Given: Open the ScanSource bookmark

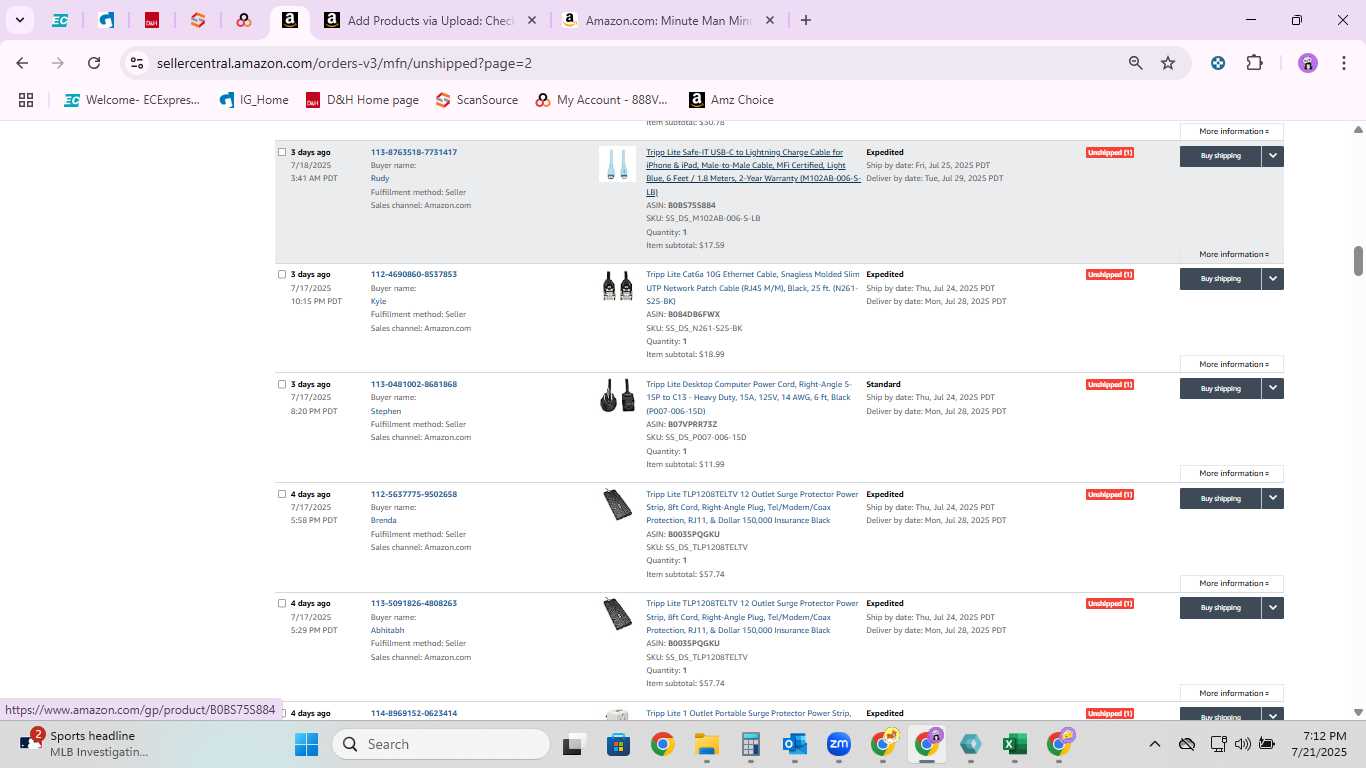Looking at the screenshot, I should tap(477, 100).
